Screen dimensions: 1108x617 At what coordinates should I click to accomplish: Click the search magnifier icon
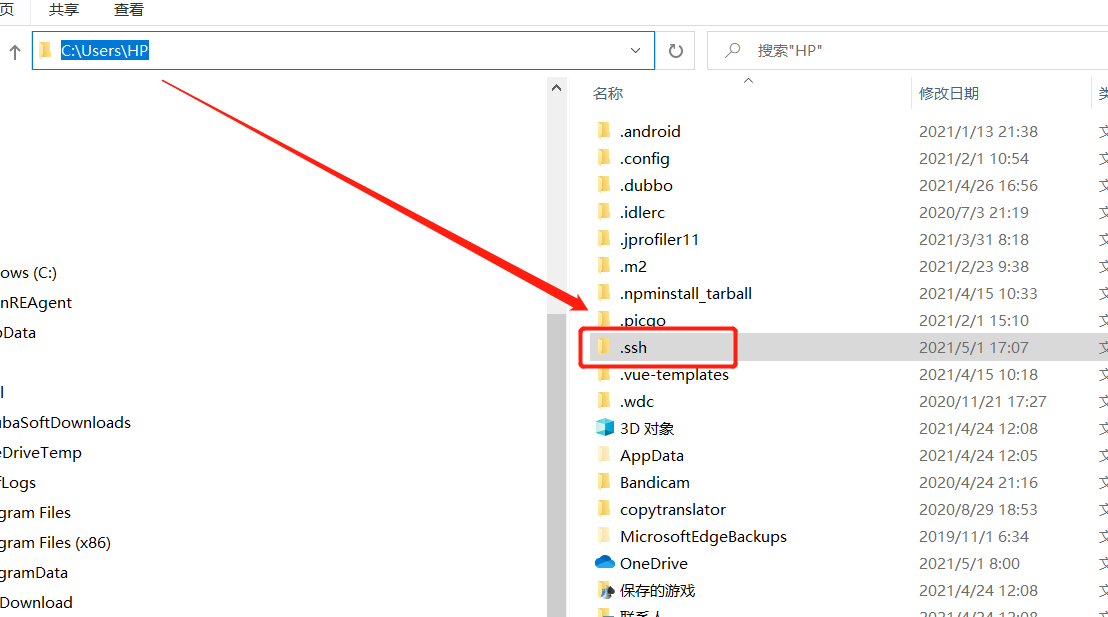click(733, 51)
